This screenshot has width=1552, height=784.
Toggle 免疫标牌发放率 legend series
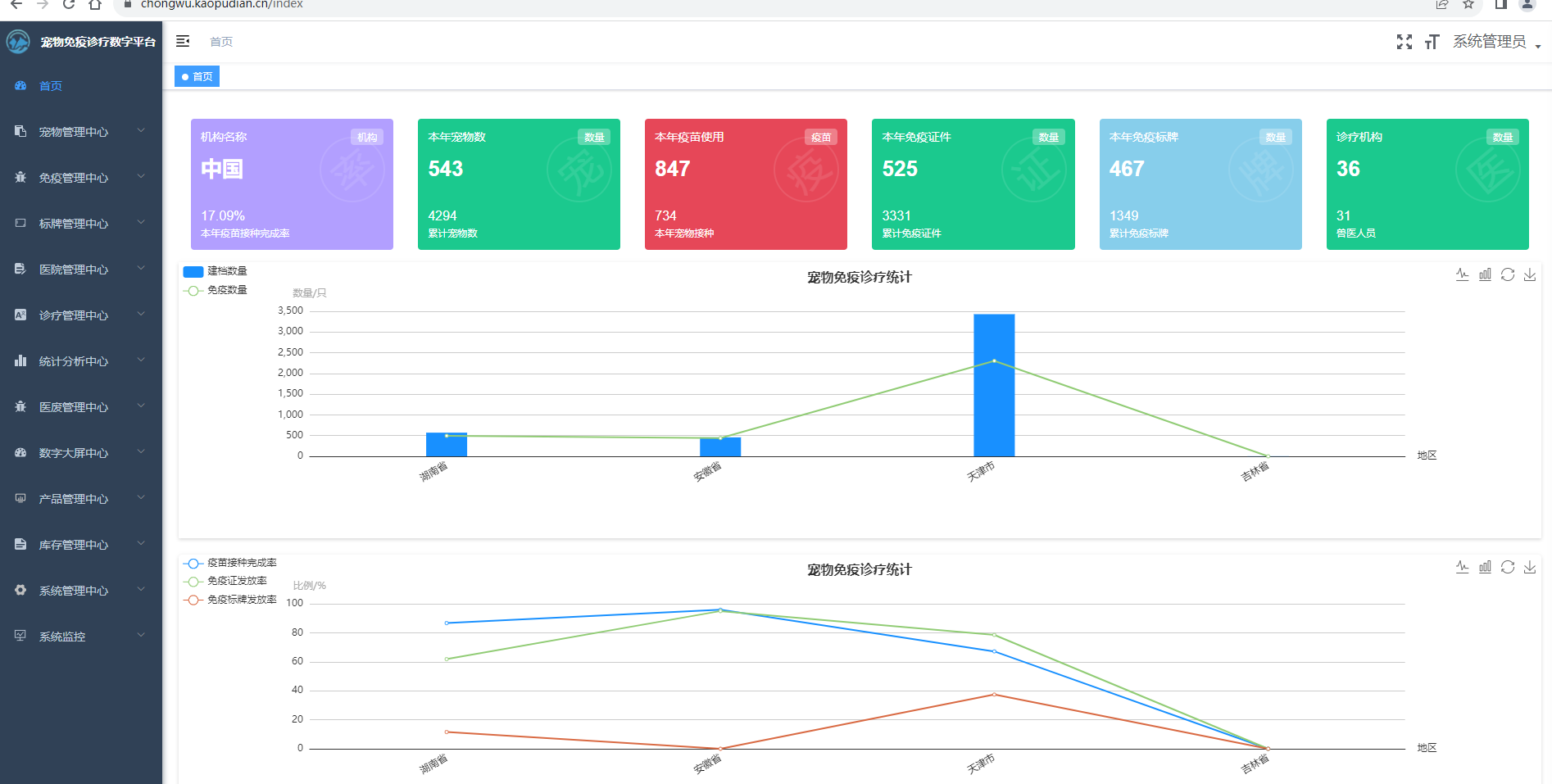[230, 600]
